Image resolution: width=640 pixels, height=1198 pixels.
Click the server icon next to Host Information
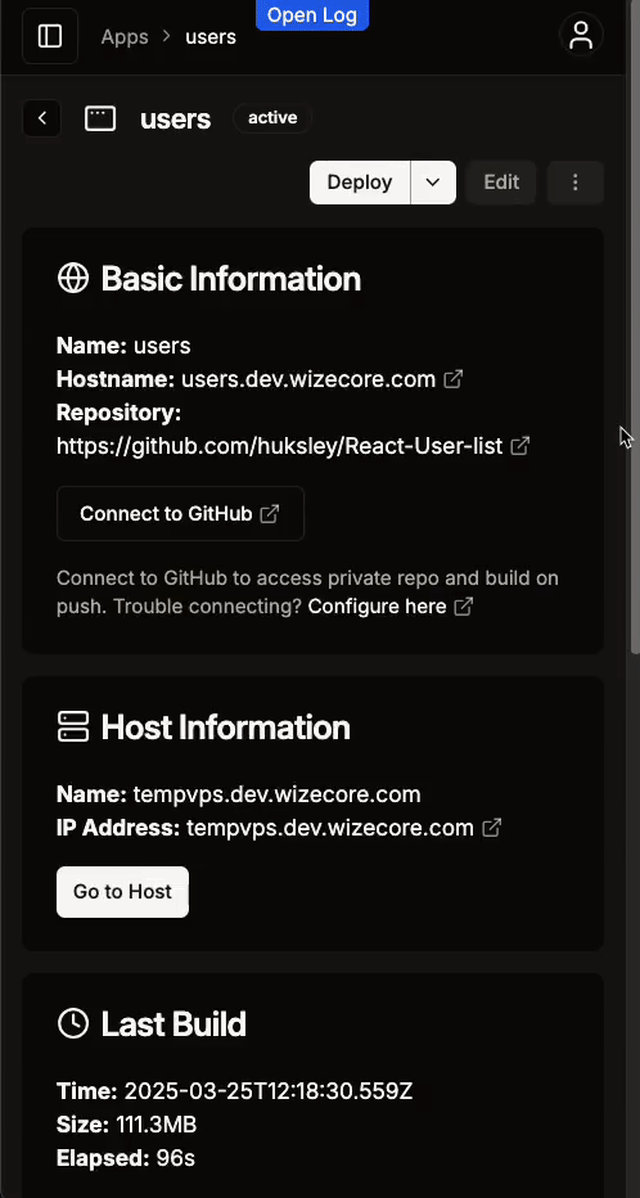tap(73, 727)
